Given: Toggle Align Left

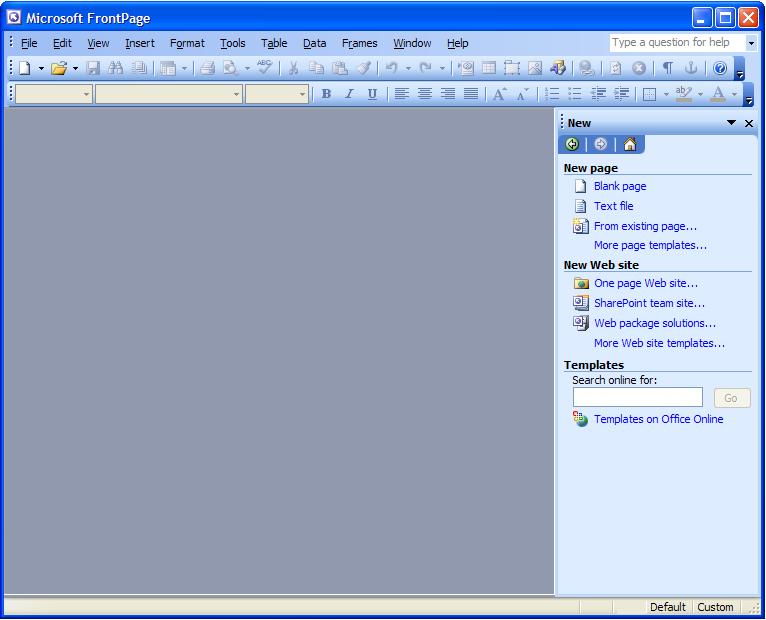Looking at the screenshot, I should pyautogui.click(x=402, y=94).
